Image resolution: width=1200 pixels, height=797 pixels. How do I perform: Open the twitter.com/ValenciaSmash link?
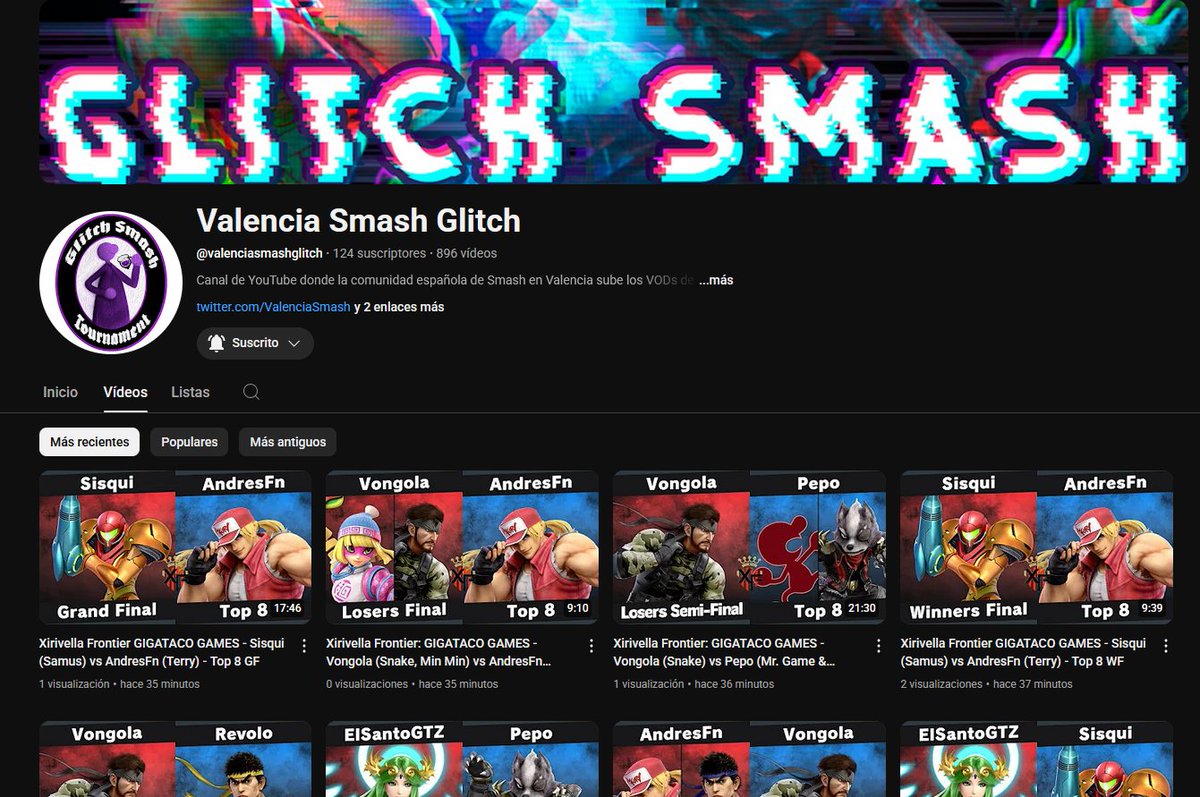tap(273, 307)
